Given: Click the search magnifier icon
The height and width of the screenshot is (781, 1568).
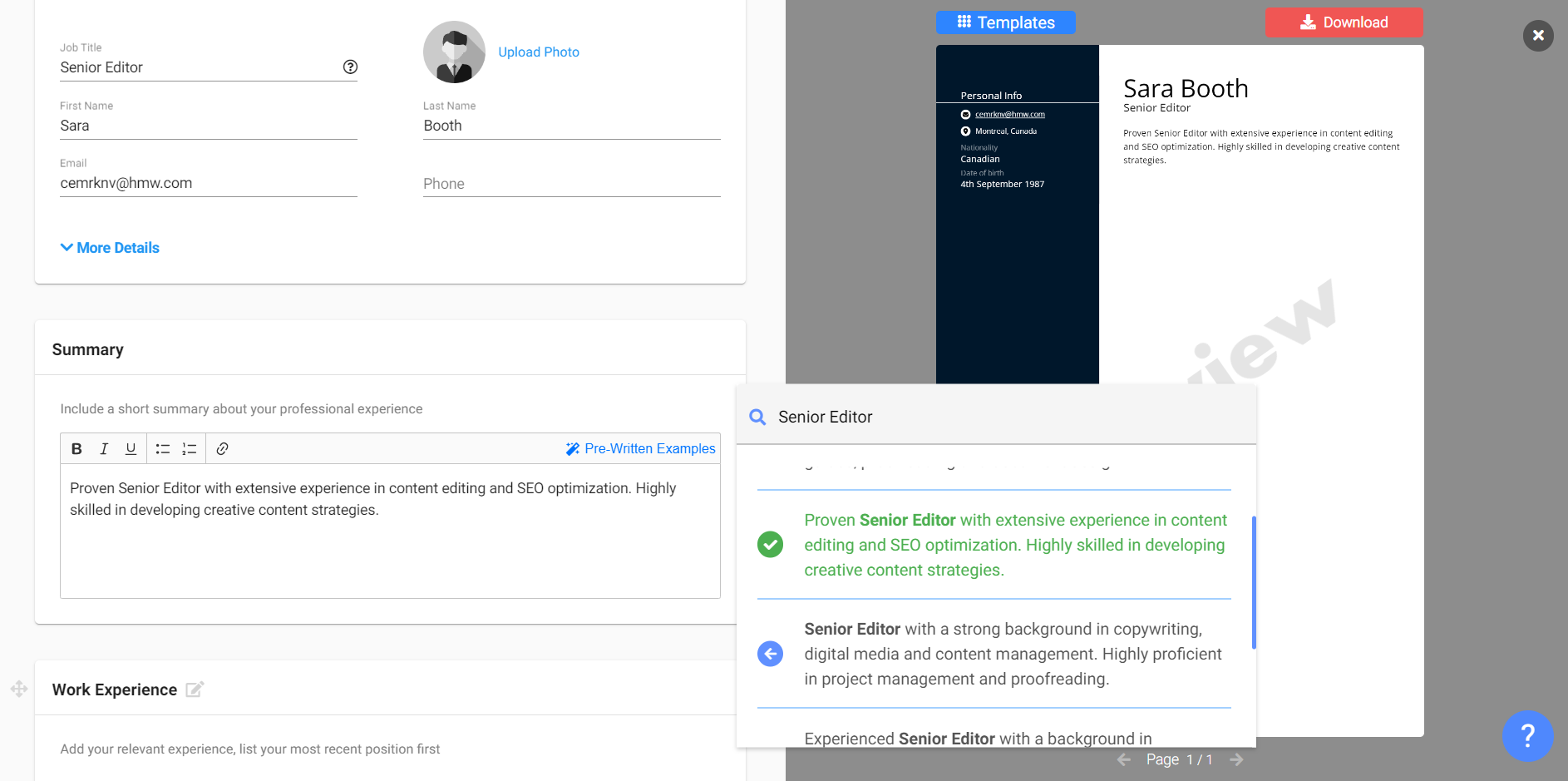Looking at the screenshot, I should [x=757, y=417].
